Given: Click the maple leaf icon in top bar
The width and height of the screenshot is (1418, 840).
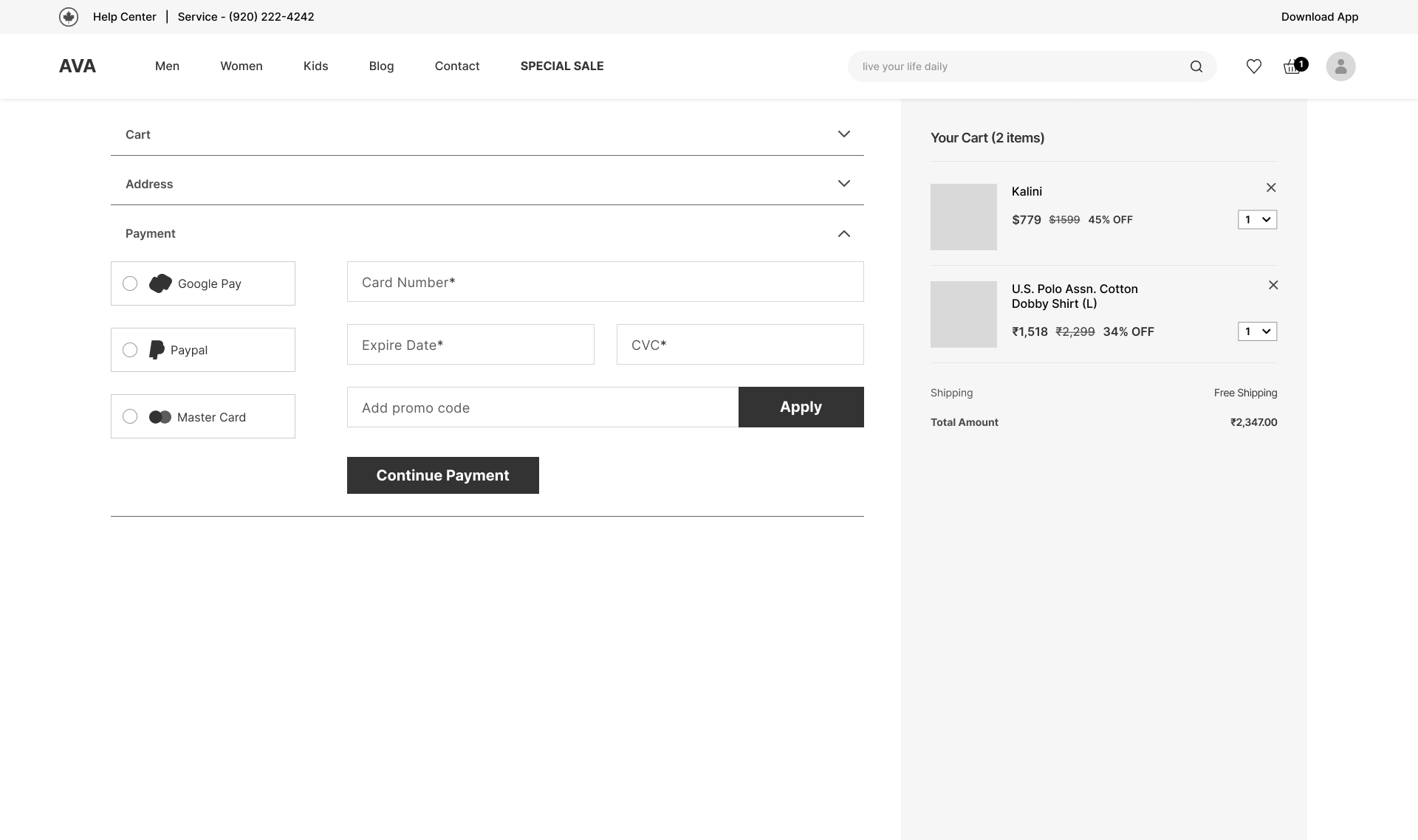Looking at the screenshot, I should (69, 17).
